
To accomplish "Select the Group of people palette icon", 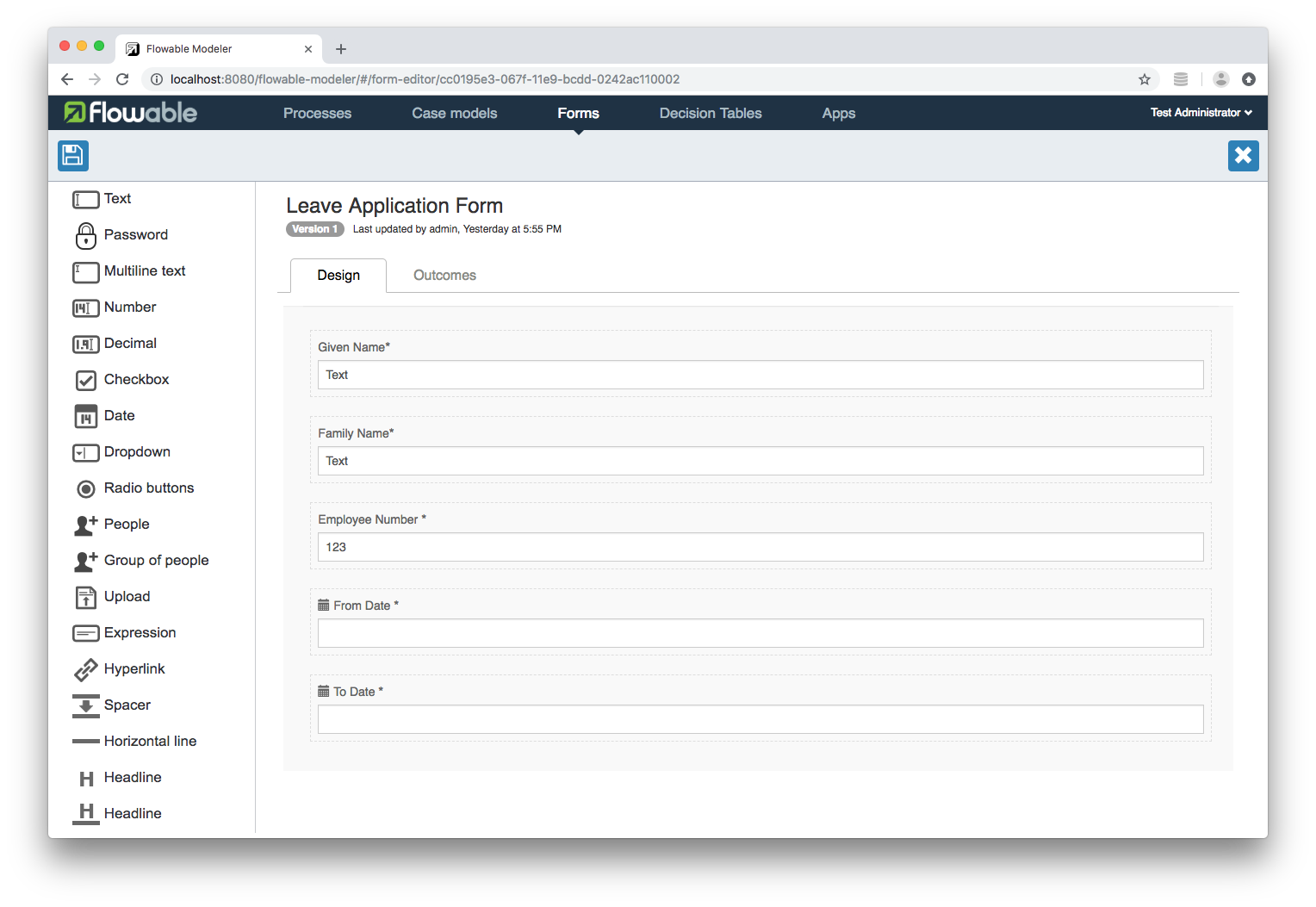I will (x=86, y=561).
